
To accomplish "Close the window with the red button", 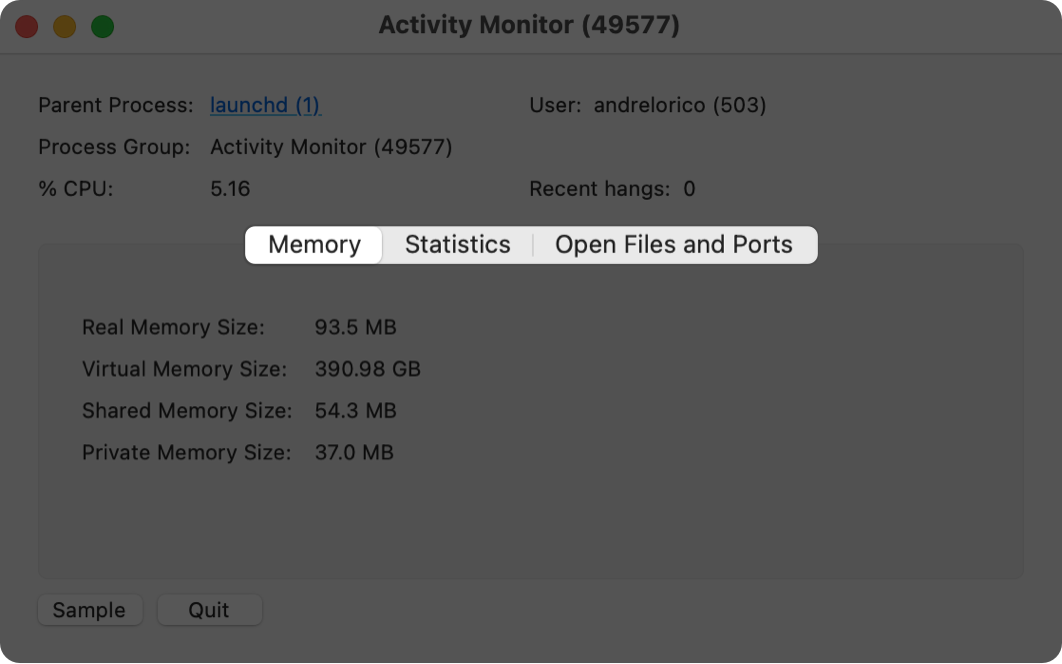I will 27,26.
